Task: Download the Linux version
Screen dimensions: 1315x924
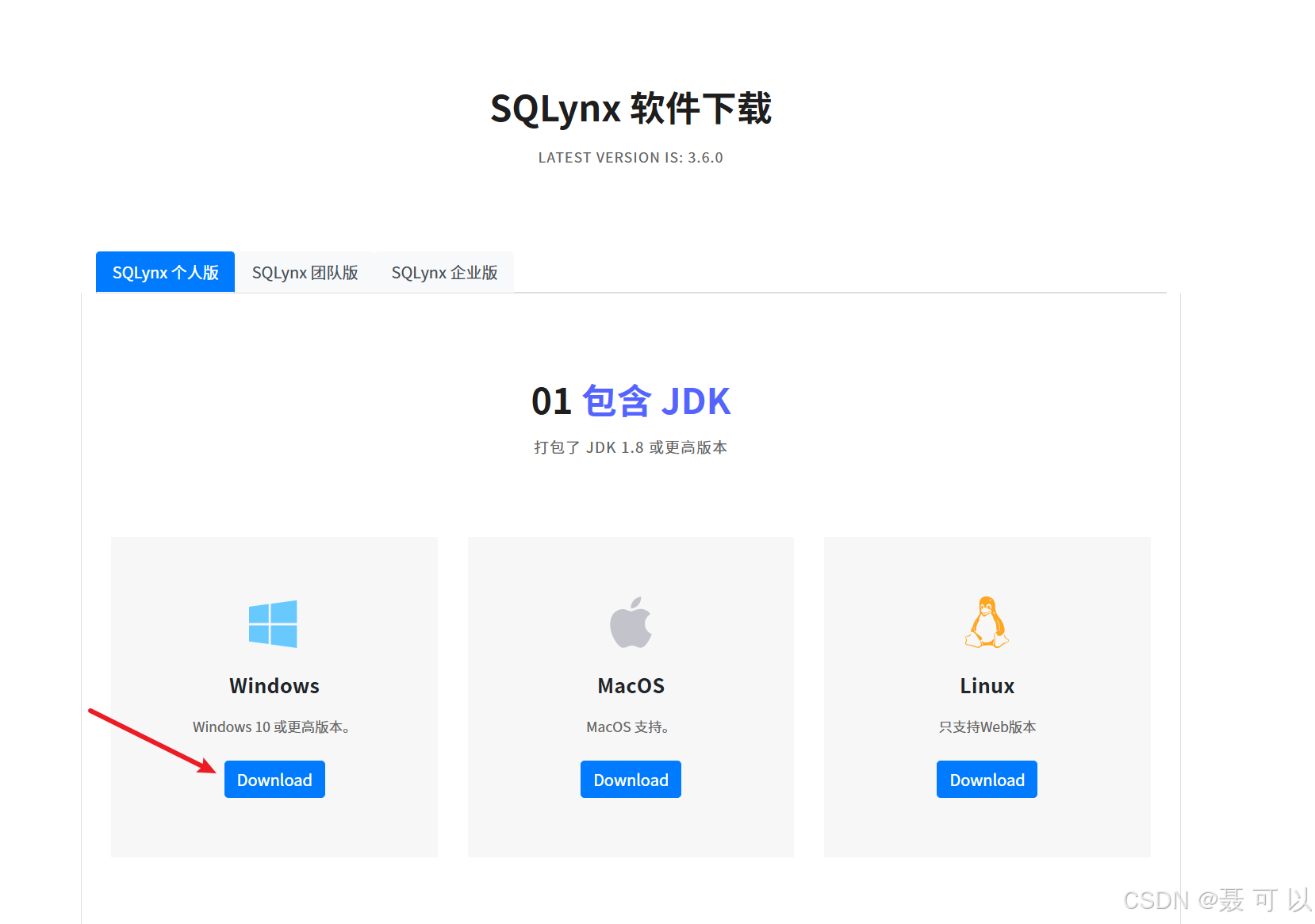Action: click(987, 780)
